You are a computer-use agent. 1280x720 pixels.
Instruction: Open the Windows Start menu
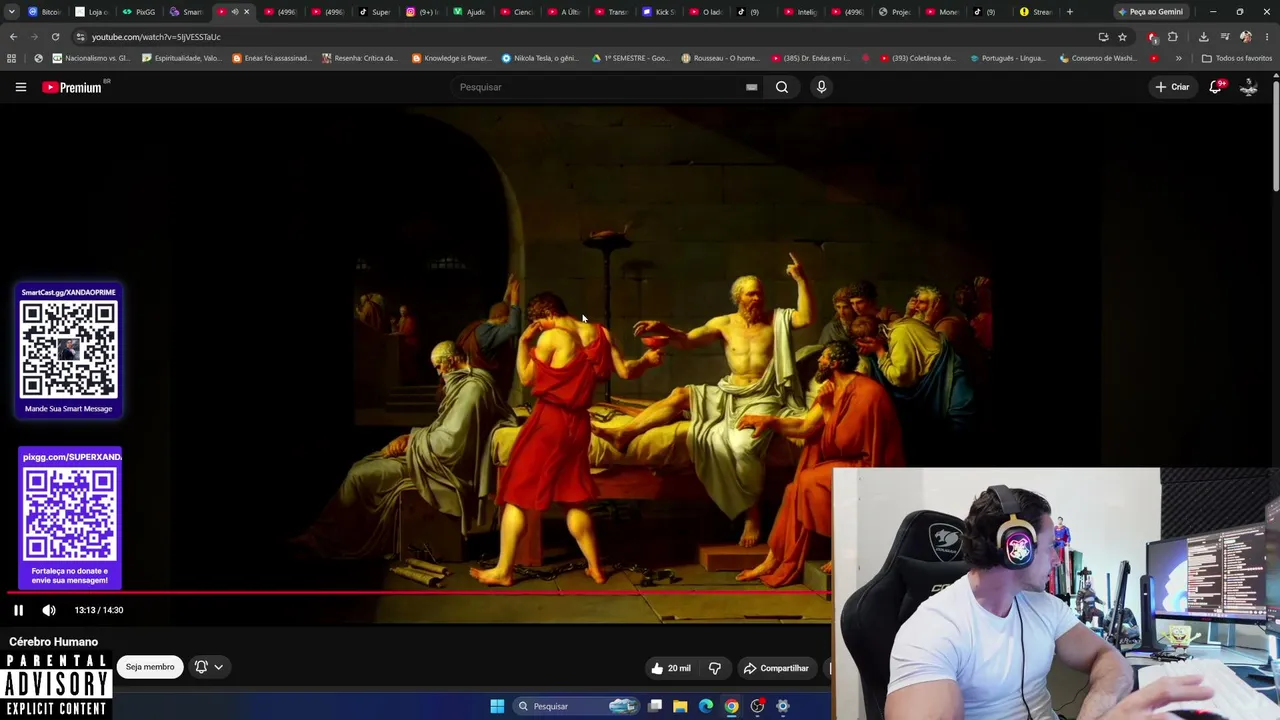[497, 706]
